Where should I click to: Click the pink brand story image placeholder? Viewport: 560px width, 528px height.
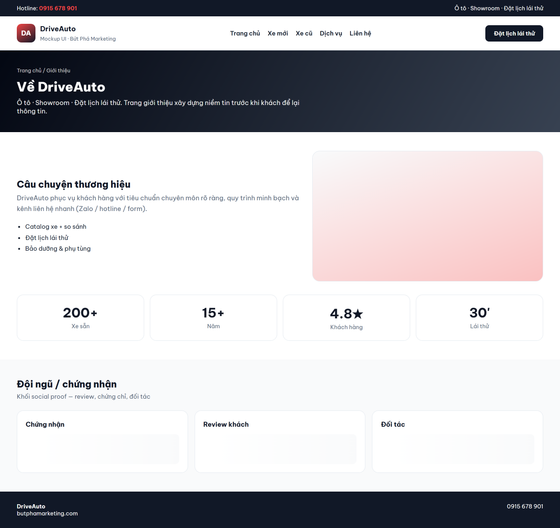click(x=428, y=216)
